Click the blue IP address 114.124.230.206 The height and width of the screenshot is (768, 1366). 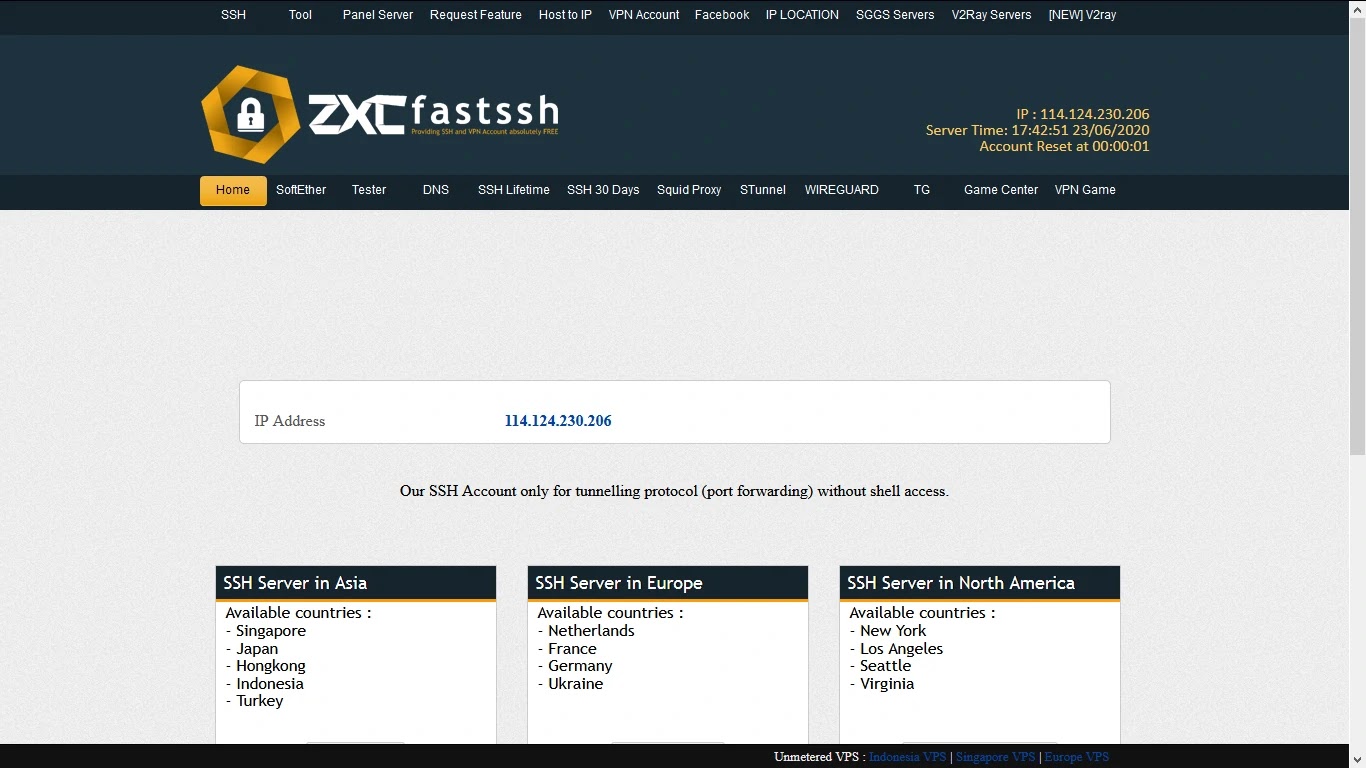(558, 421)
